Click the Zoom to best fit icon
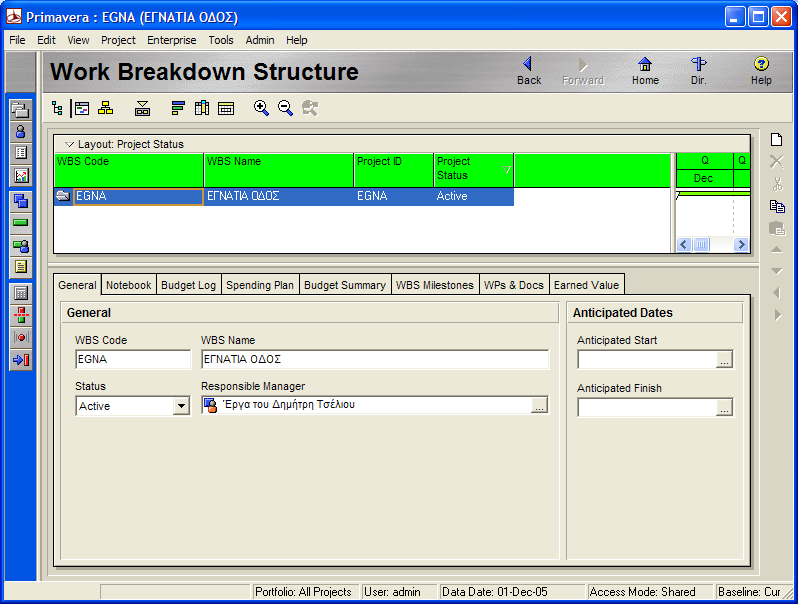 tap(310, 108)
